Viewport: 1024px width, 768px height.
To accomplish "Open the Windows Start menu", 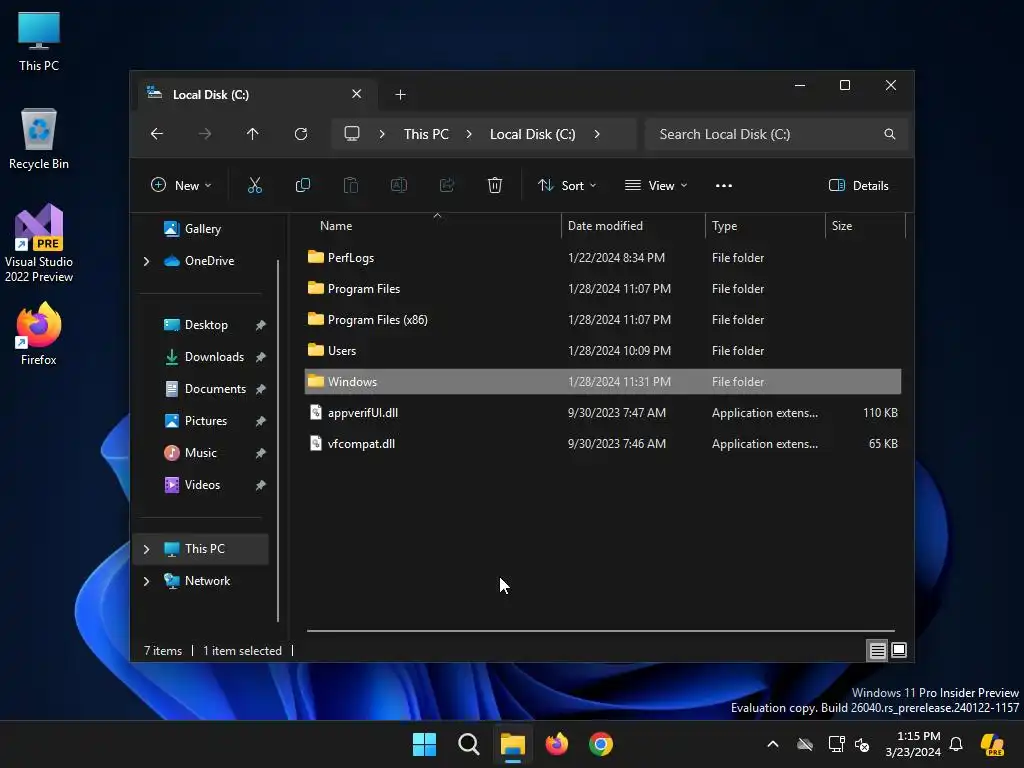I will click(x=424, y=744).
